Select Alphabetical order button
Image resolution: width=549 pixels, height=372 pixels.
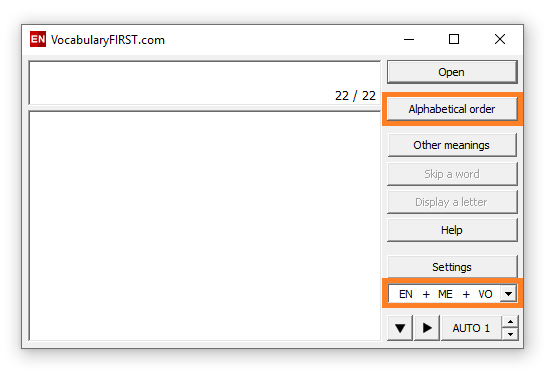point(452,109)
